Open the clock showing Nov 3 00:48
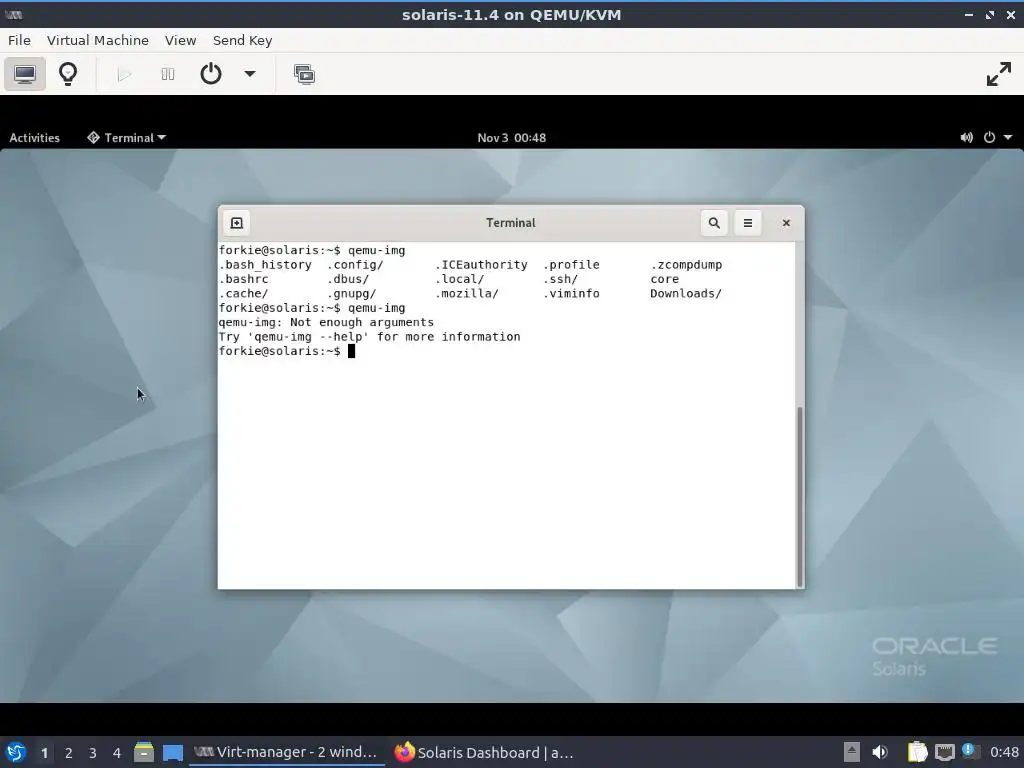 pyautogui.click(x=511, y=138)
